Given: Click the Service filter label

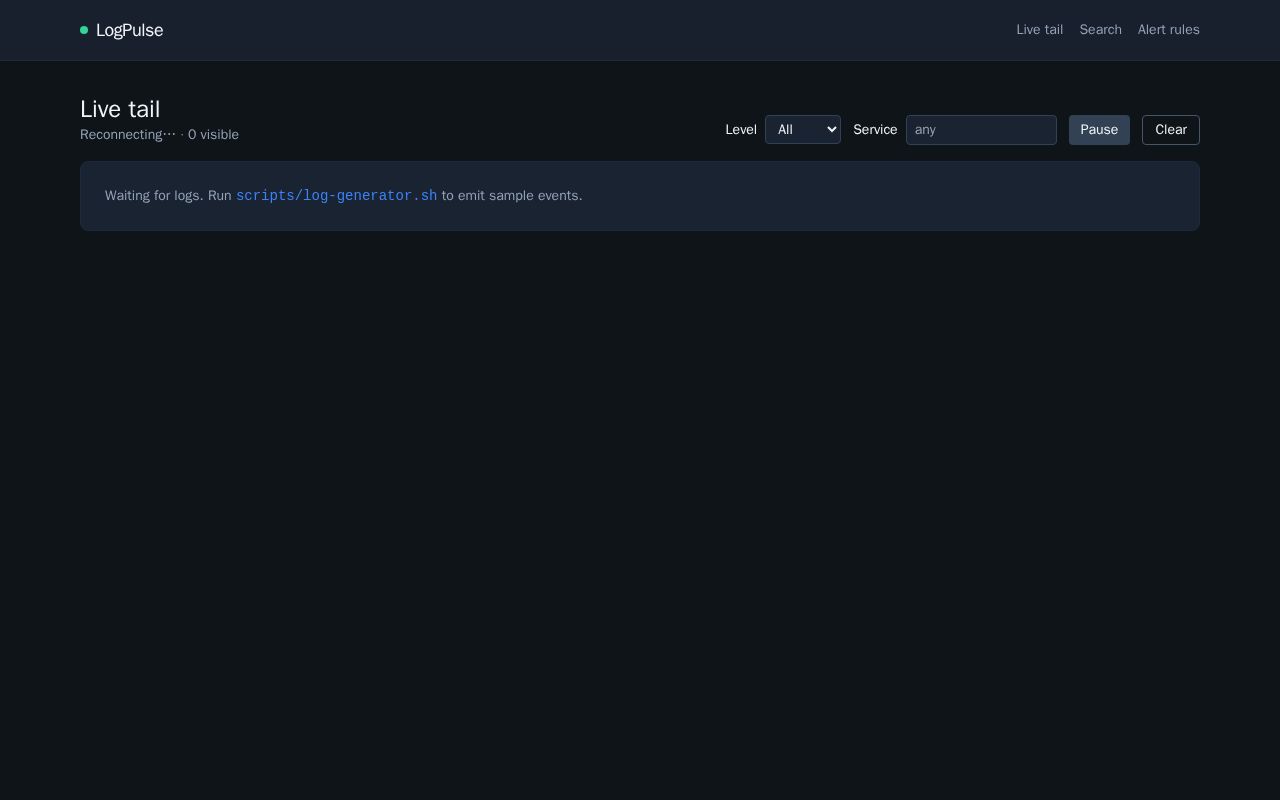Looking at the screenshot, I should (875, 130).
